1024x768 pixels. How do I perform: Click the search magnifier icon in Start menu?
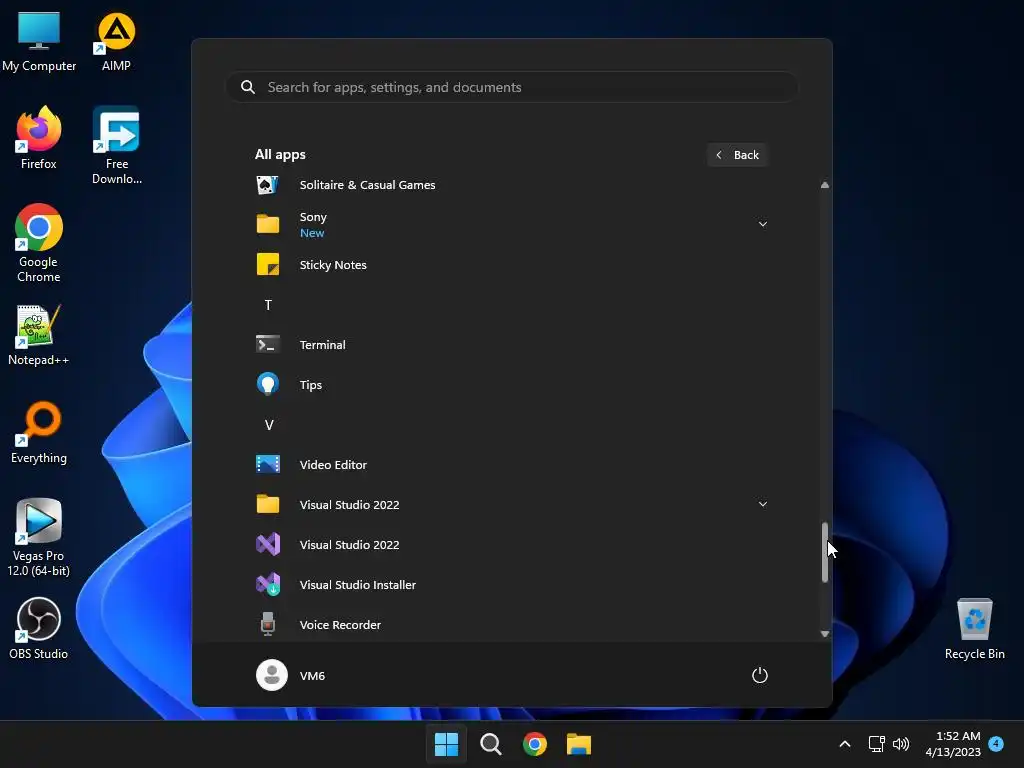[x=248, y=87]
